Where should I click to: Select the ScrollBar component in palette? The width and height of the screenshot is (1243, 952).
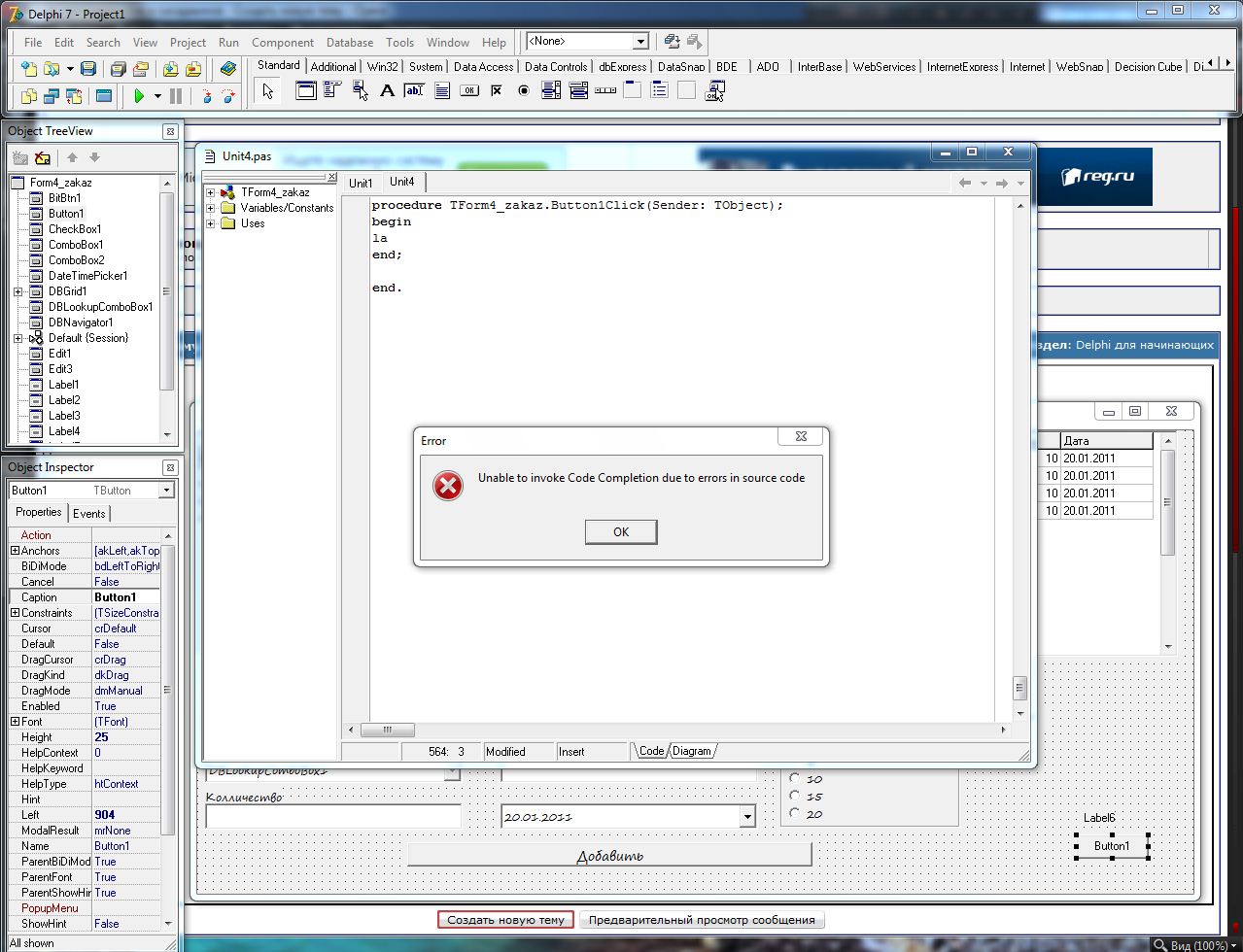point(605,91)
